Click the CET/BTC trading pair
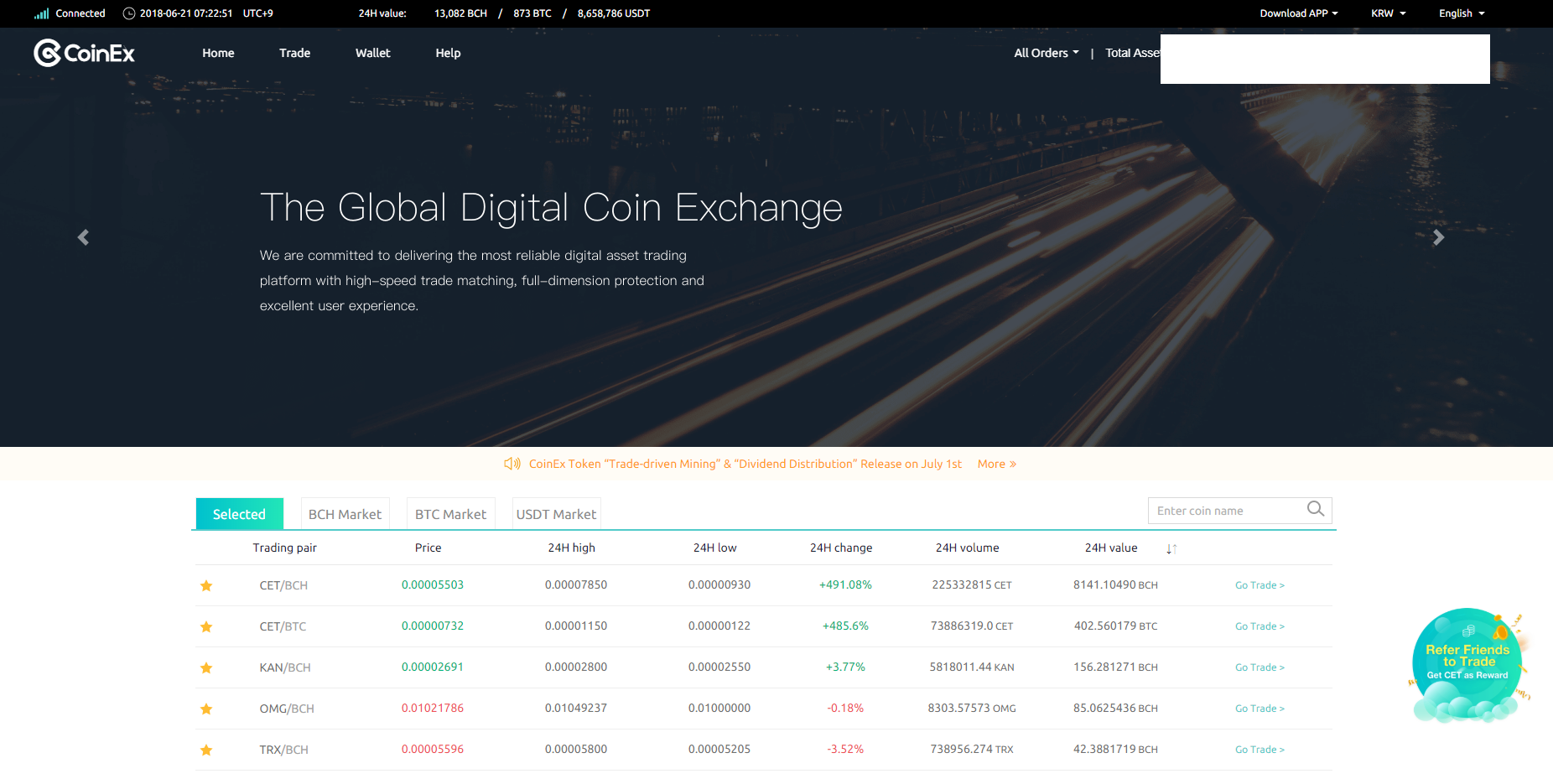This screenshot has height=784, width=1553. tap(283, 626)
